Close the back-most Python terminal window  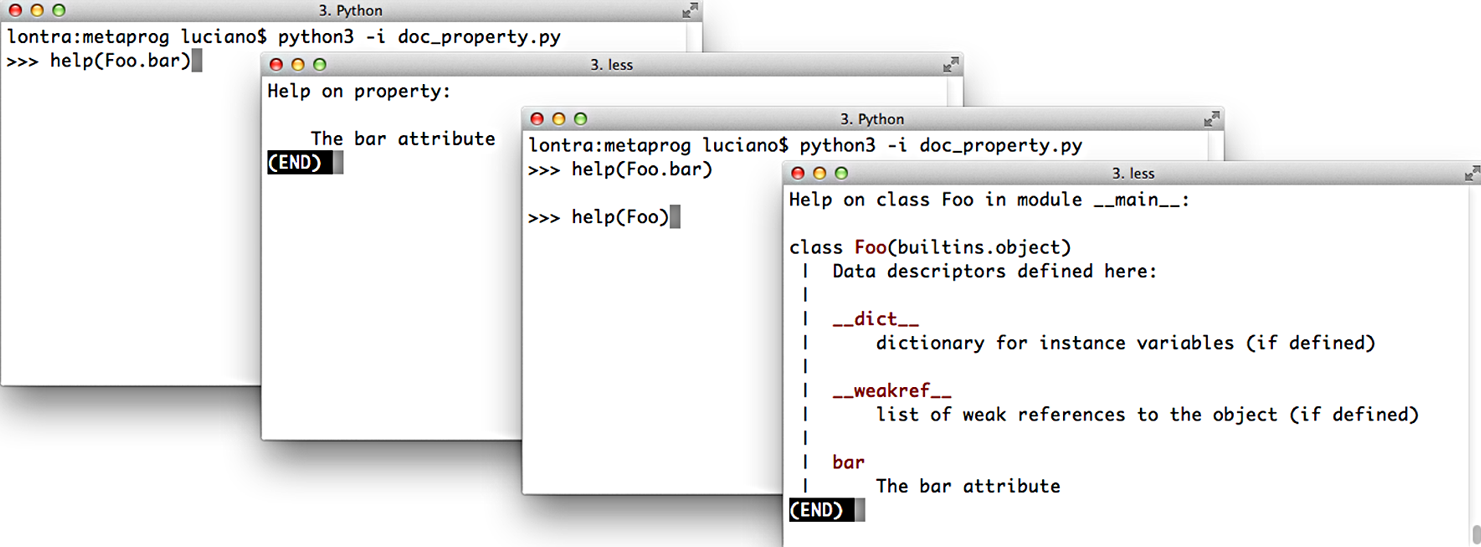15,11
